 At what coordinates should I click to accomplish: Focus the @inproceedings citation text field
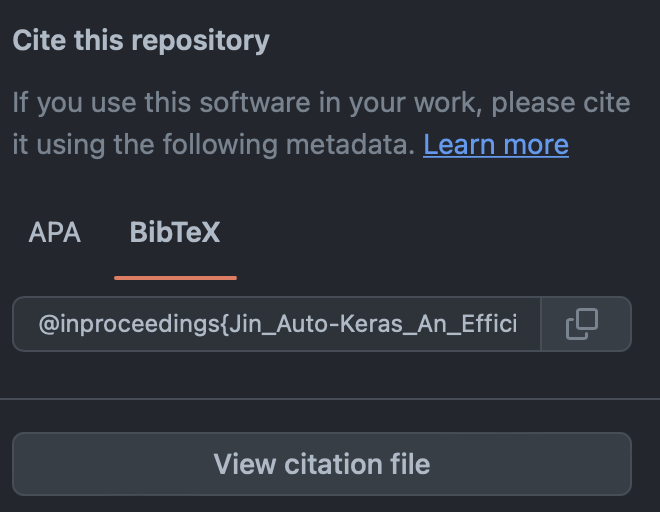click(x=277, y=324)
